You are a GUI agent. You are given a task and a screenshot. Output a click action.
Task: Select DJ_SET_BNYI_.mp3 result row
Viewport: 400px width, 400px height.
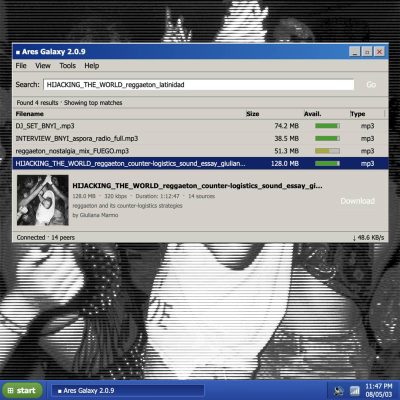tap(200, 126)
